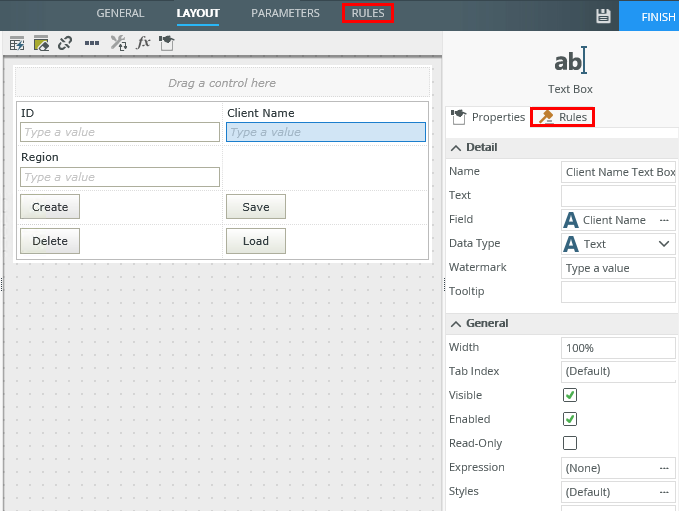Select the ID label on canvas

point(27,113)
